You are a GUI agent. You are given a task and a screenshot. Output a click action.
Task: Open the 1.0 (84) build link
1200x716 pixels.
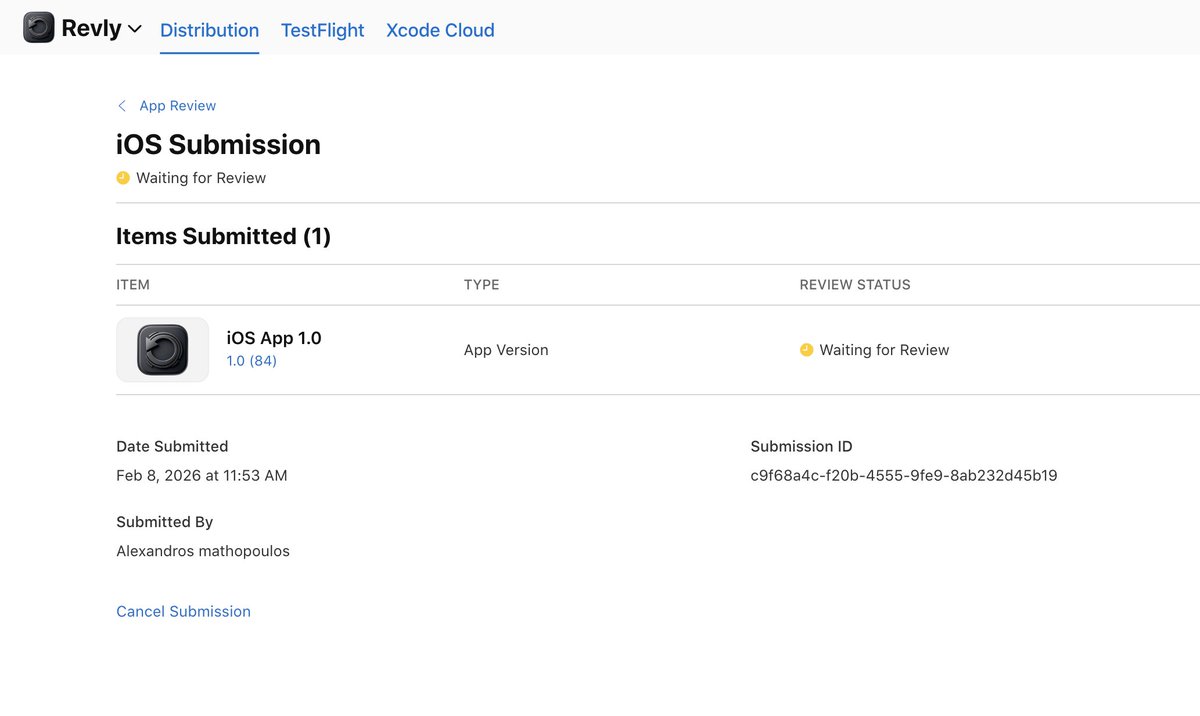coord(252,361)
